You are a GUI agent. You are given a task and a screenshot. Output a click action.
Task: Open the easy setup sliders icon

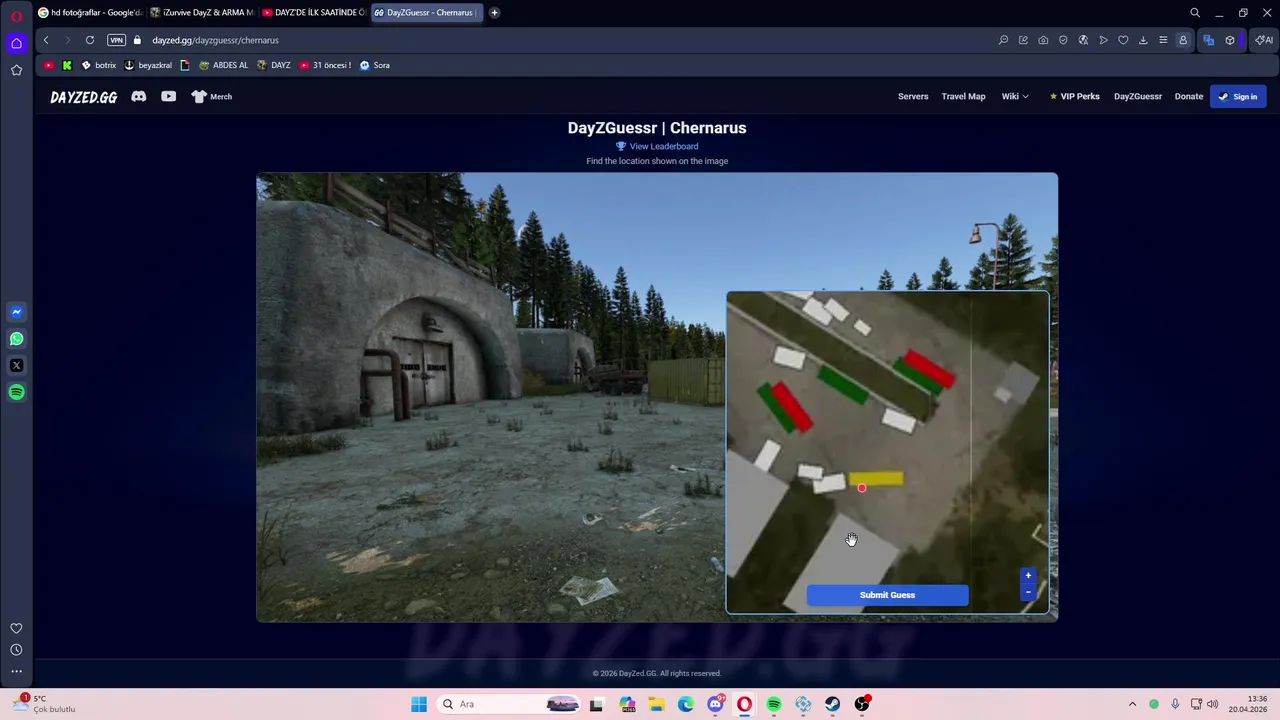[1163, 40]
